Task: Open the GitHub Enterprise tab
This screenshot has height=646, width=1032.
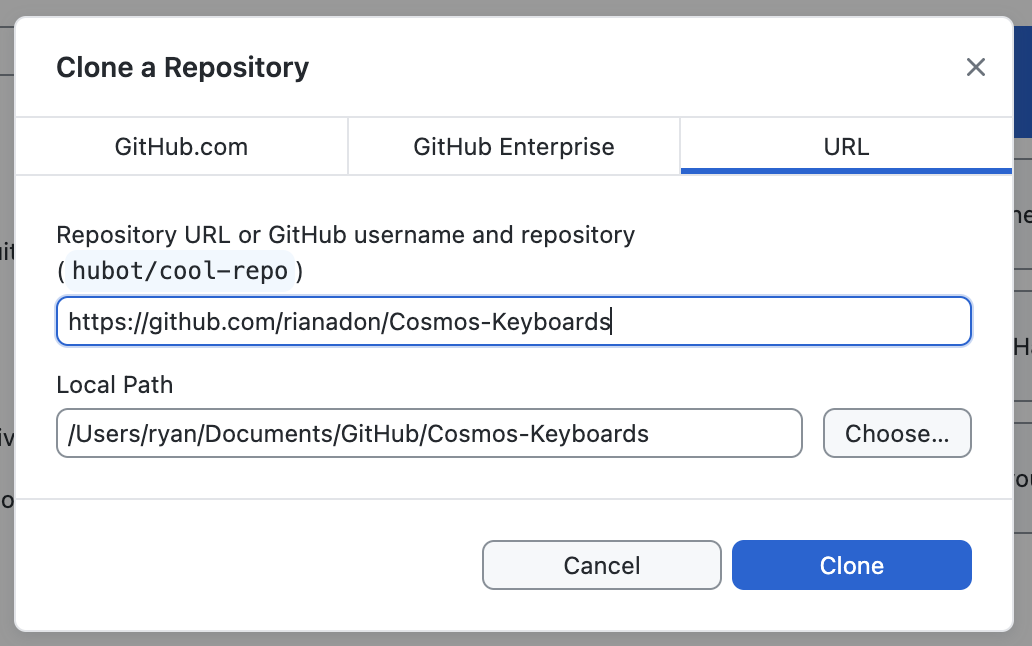Action: click(513, 146)
